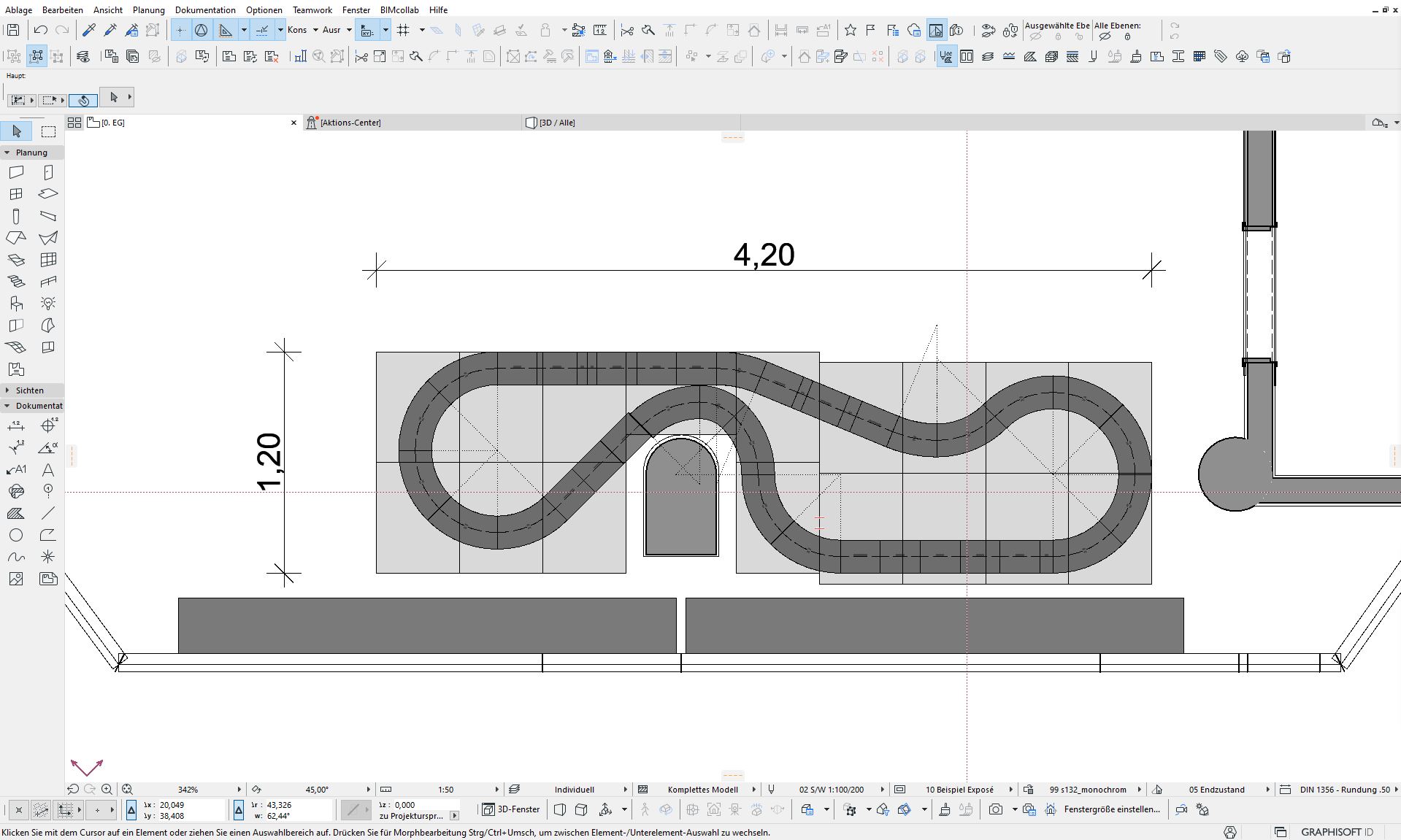Switch to the 3D / Alle tab
The height and width of the screenshot is (840, 1401).
click(557, 123)
